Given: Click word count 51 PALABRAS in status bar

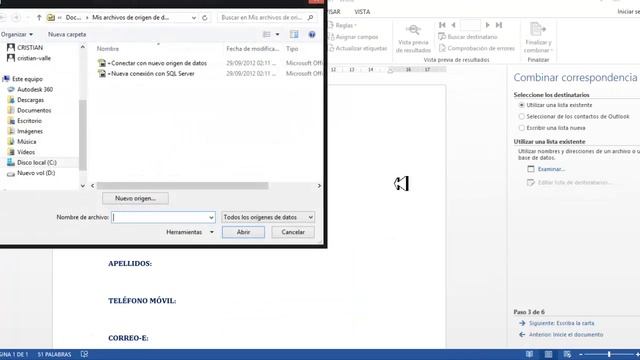Looking at the screenshot, I should point(54,354).
